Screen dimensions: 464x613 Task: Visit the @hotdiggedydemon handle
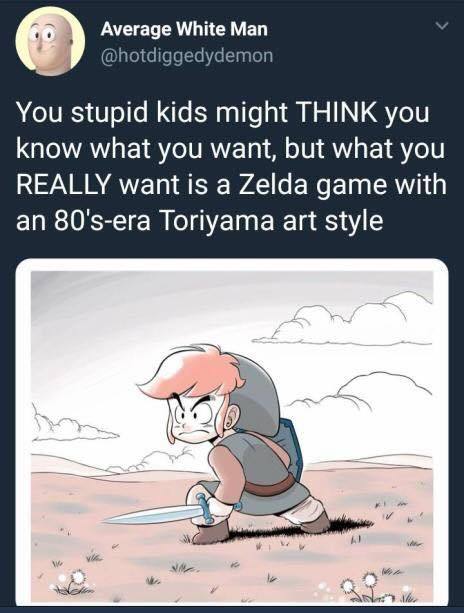pyautogui.click(x=187, y=56)
